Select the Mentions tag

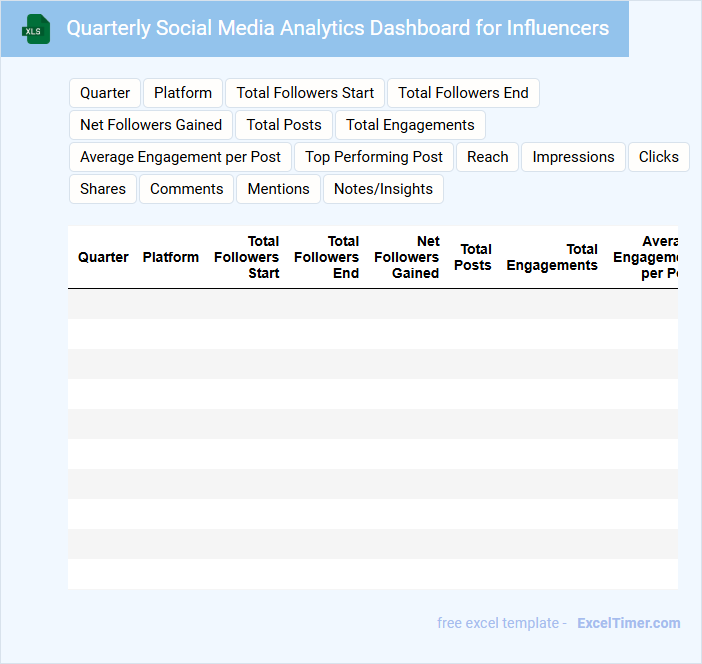click(278, 189)
